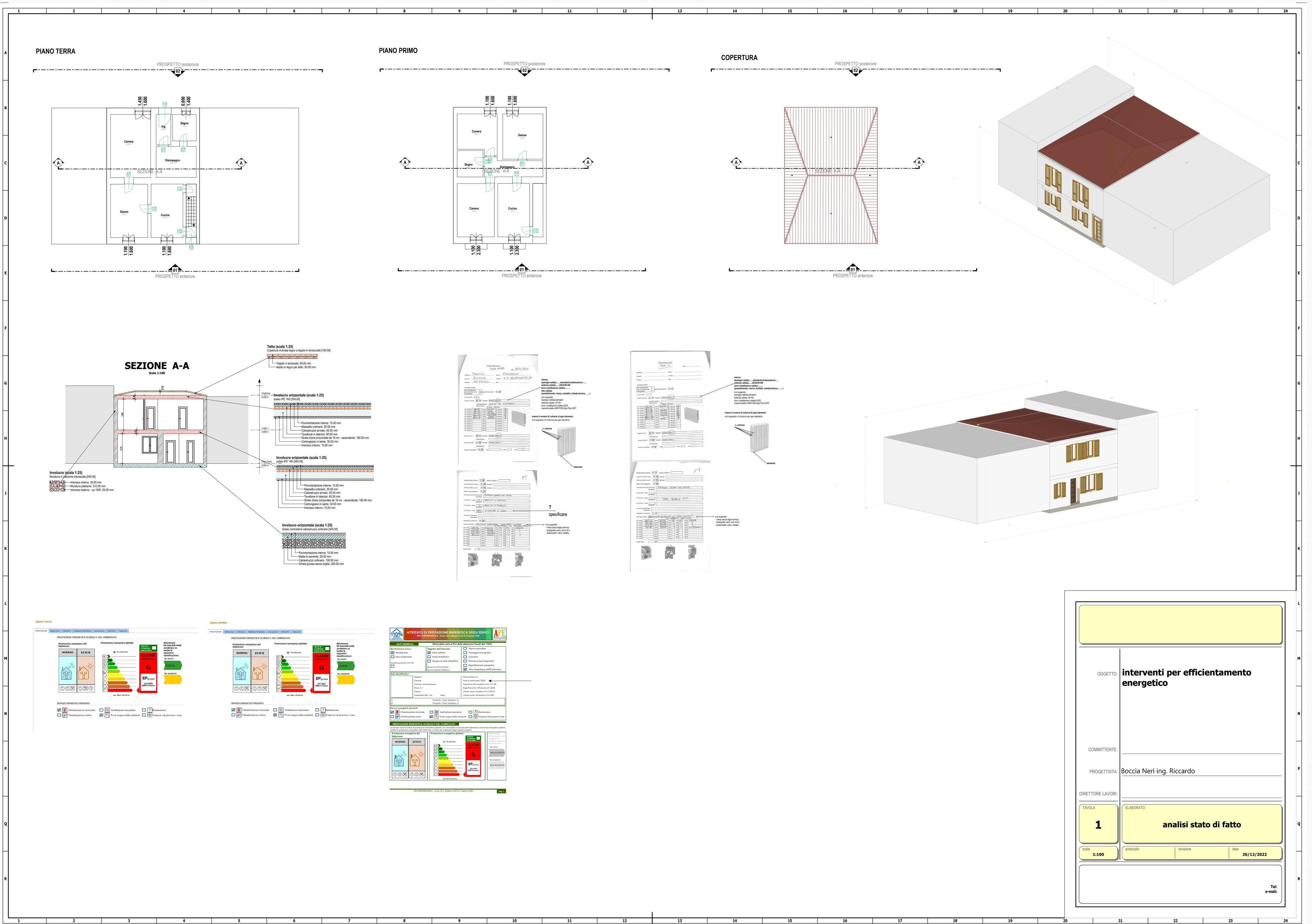
Task: Click the SEZIONE A-A title
Action: click(x=157, y=366)
